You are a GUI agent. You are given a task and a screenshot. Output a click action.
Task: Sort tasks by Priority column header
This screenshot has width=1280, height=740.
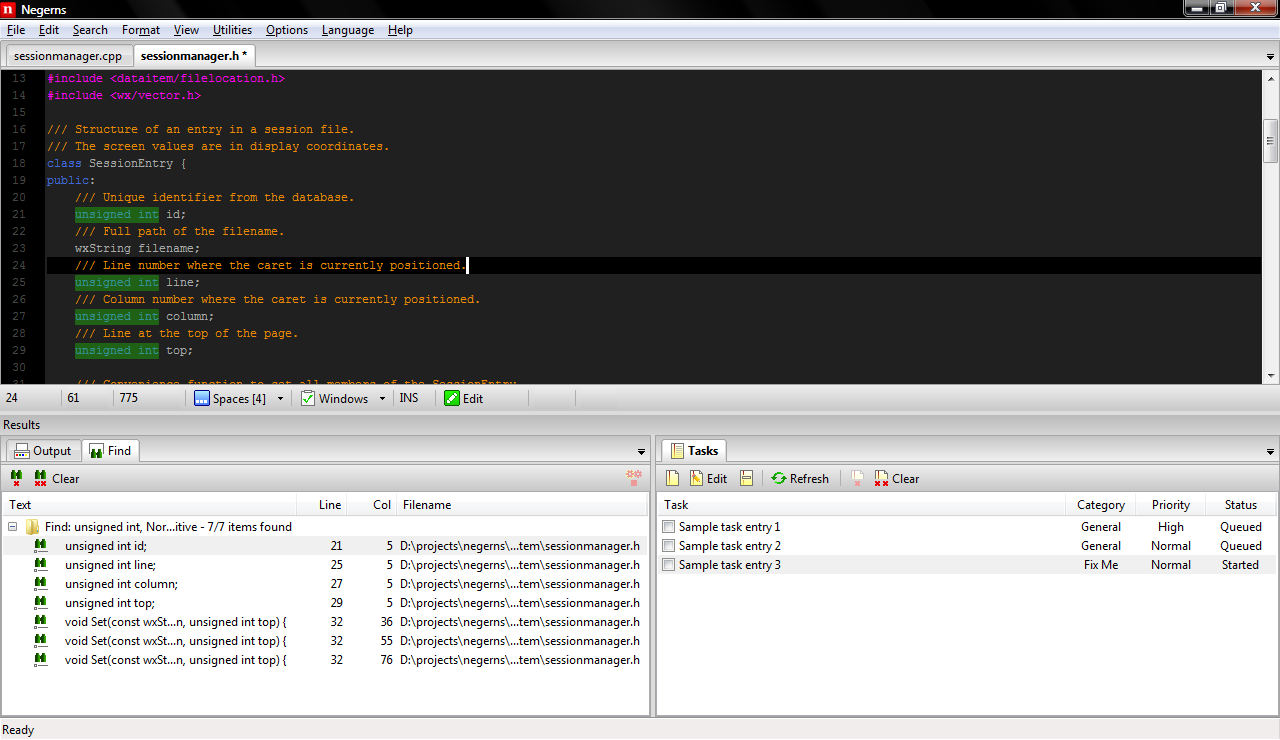coord(1170,505)
